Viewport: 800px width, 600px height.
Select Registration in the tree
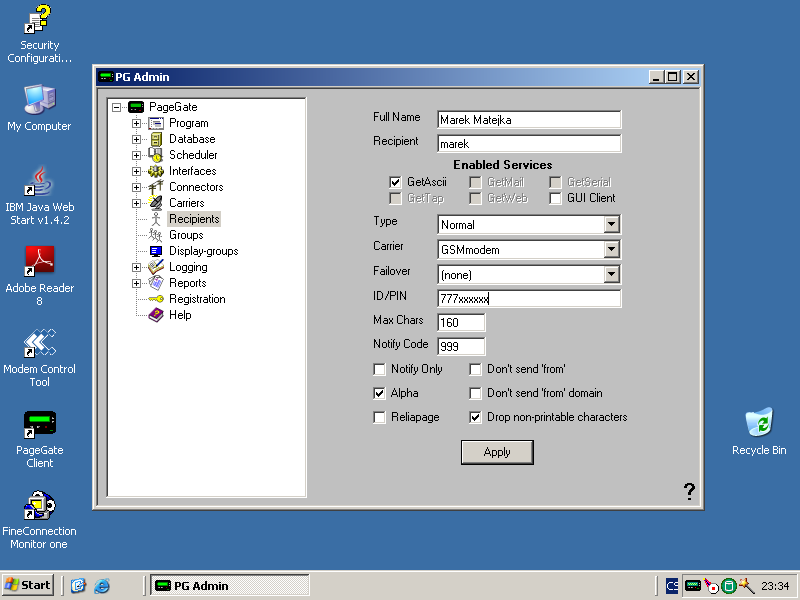click(x=197, y=299)
